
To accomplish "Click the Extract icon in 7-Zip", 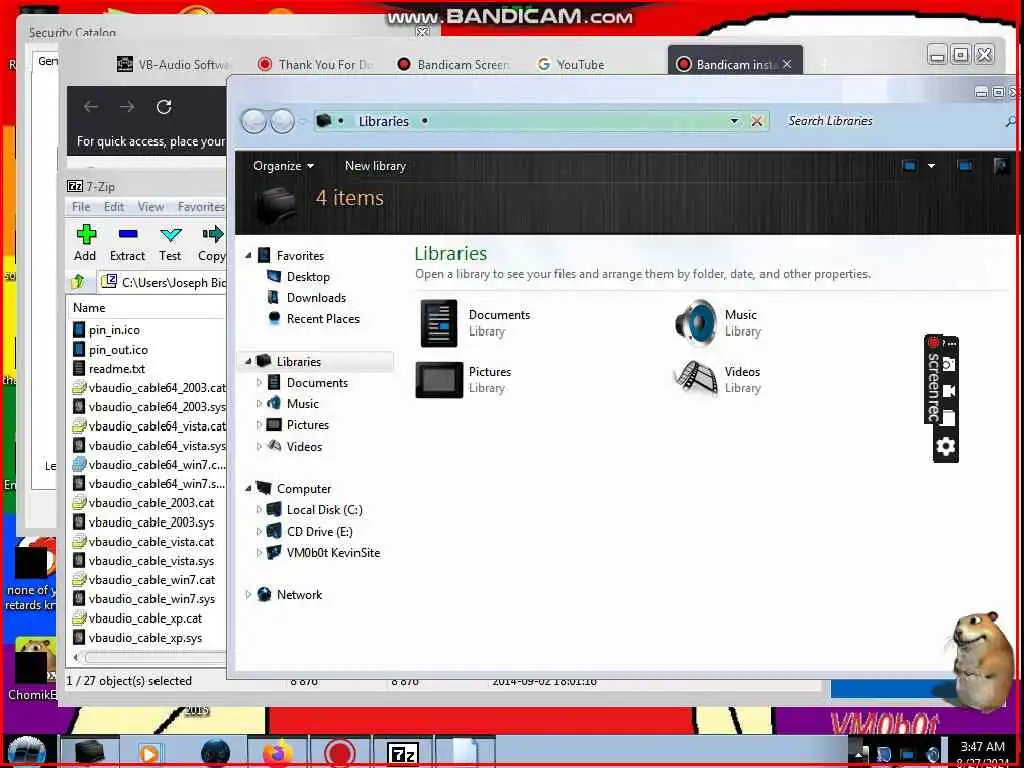I will tap(127, 234).
